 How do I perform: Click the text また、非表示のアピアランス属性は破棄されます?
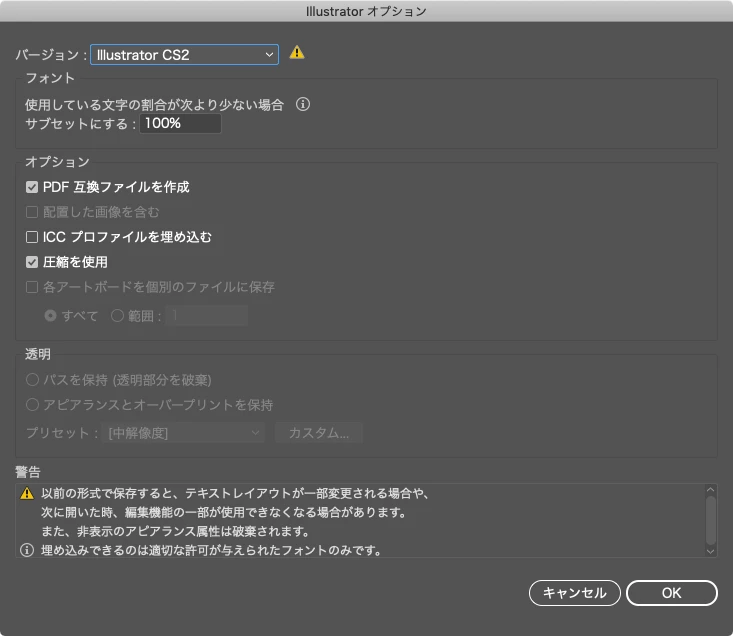pos(175,531)
